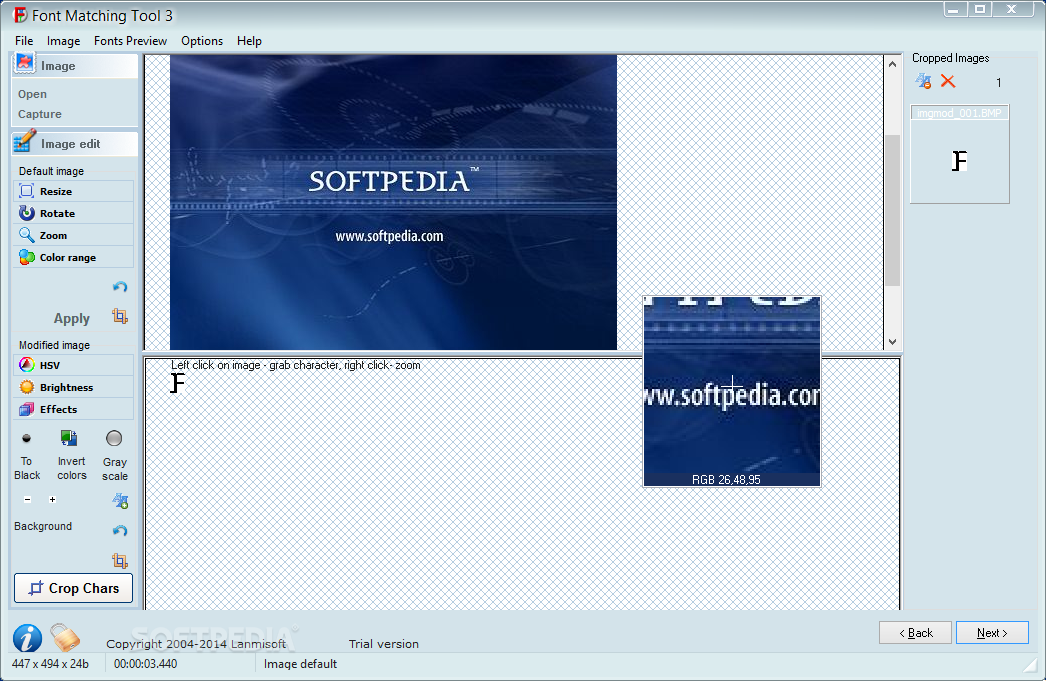
Task: Click the padlock trial icon
Action: click(65, 637)
